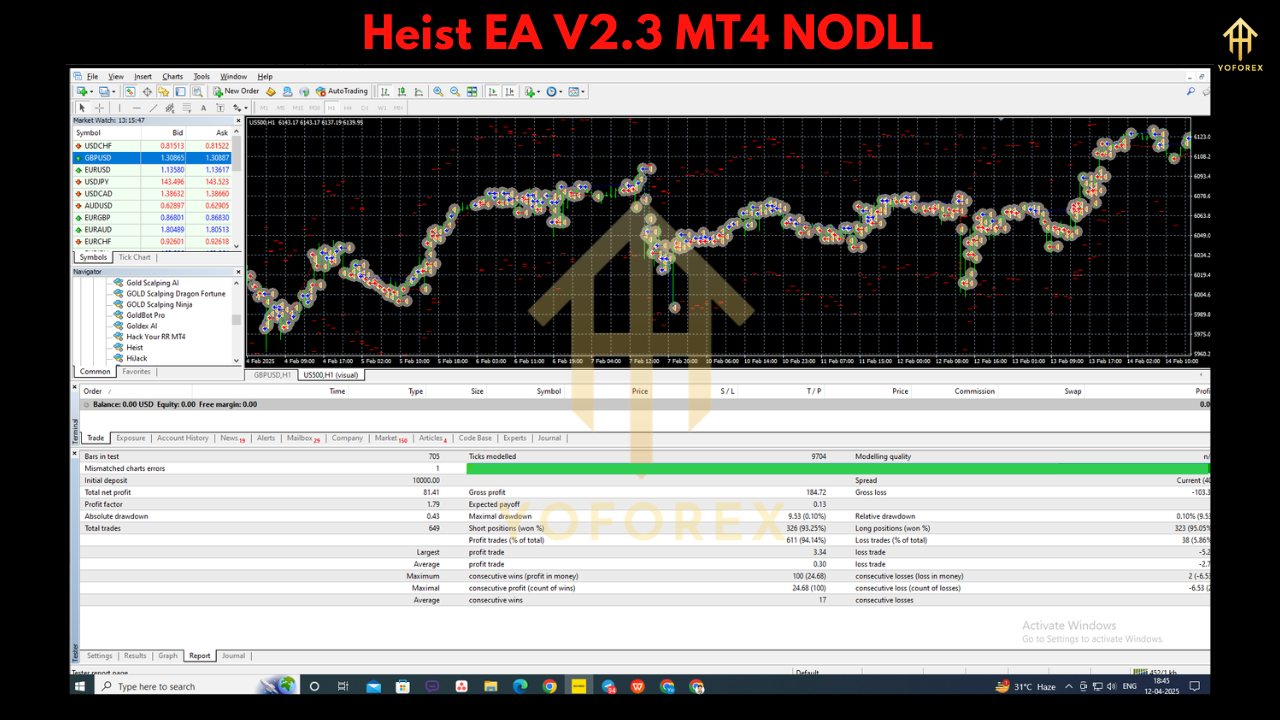
Task: Open Google Chrome from the taskbar
Action: click(x=551, y=687)
